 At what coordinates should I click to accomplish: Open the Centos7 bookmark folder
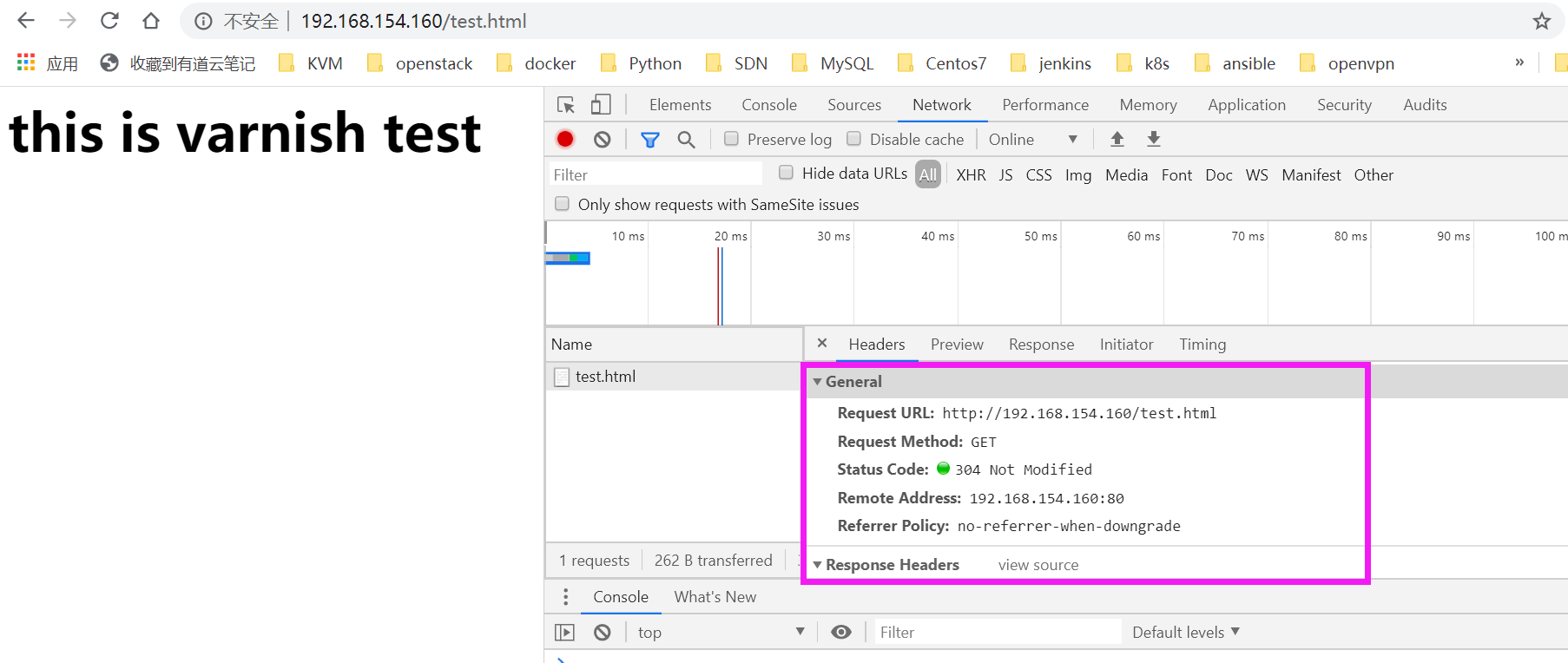click(942, 63)
